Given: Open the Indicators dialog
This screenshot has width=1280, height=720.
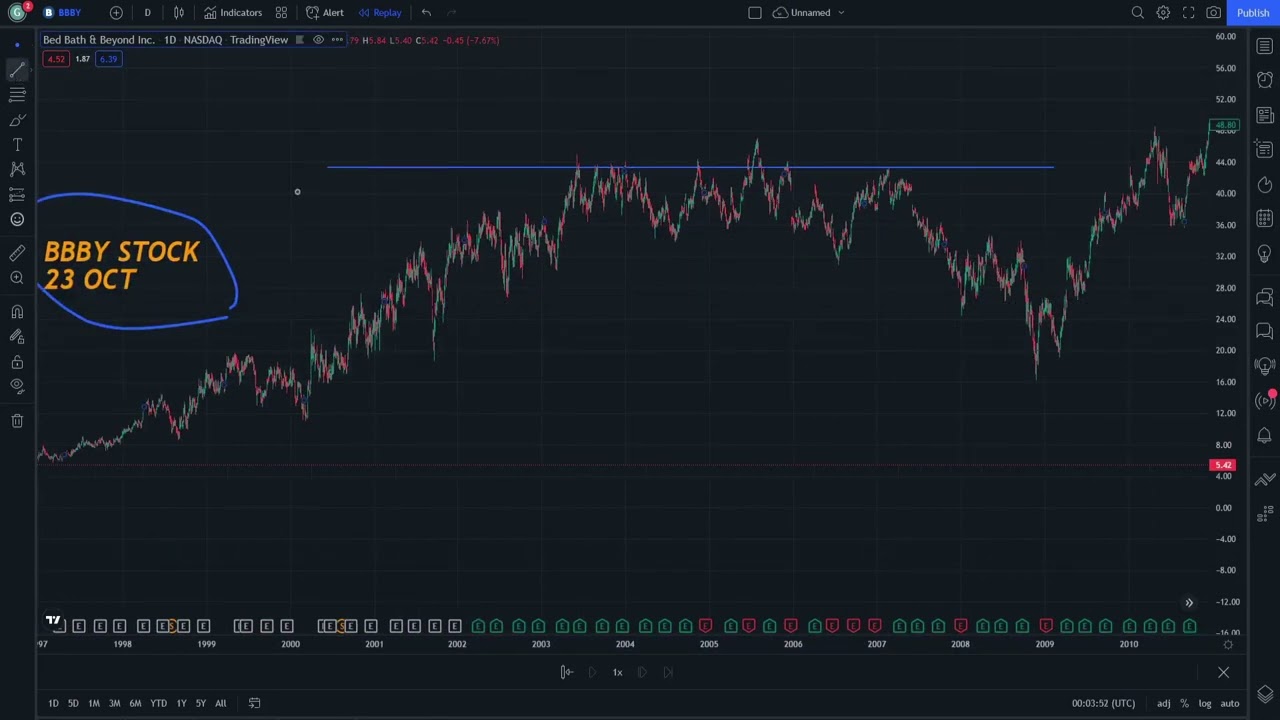Looking at the screenshot, I should coord(233,13).
